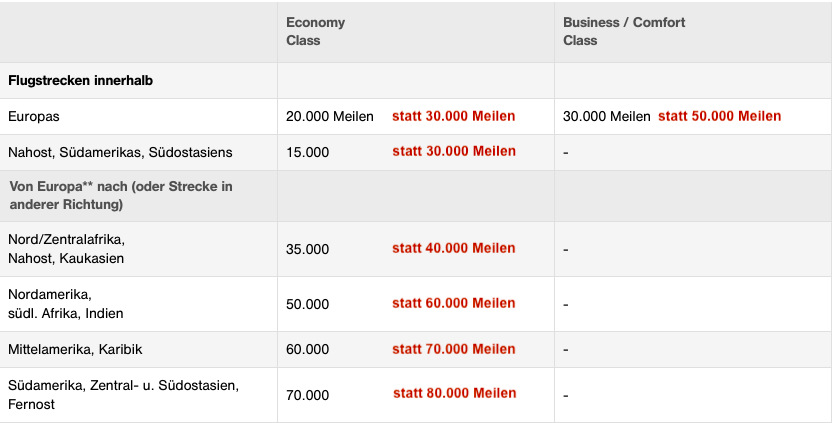836x423 pixels.
Task: Select the 15.000 miles value
Action: click(x=307, y=152)
